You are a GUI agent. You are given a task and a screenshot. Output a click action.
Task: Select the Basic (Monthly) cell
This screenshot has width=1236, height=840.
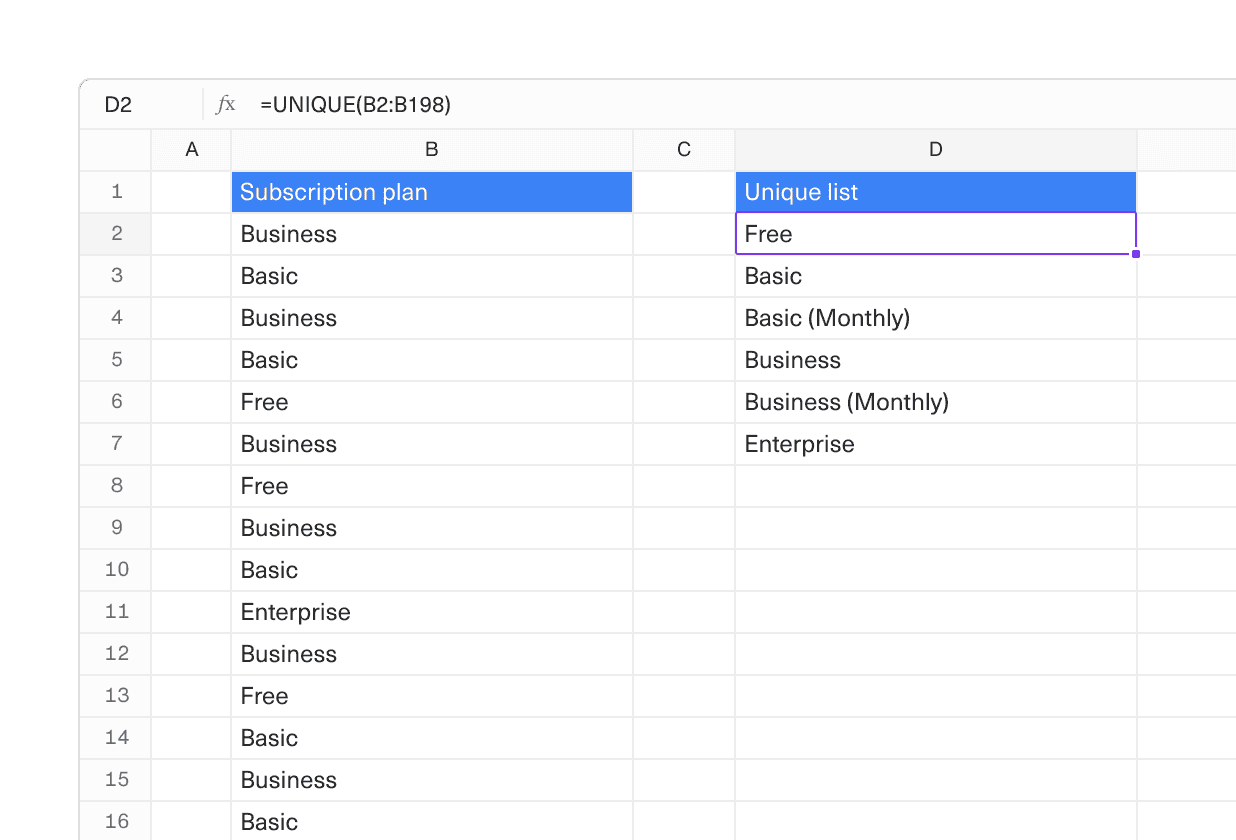coord(935,318)
